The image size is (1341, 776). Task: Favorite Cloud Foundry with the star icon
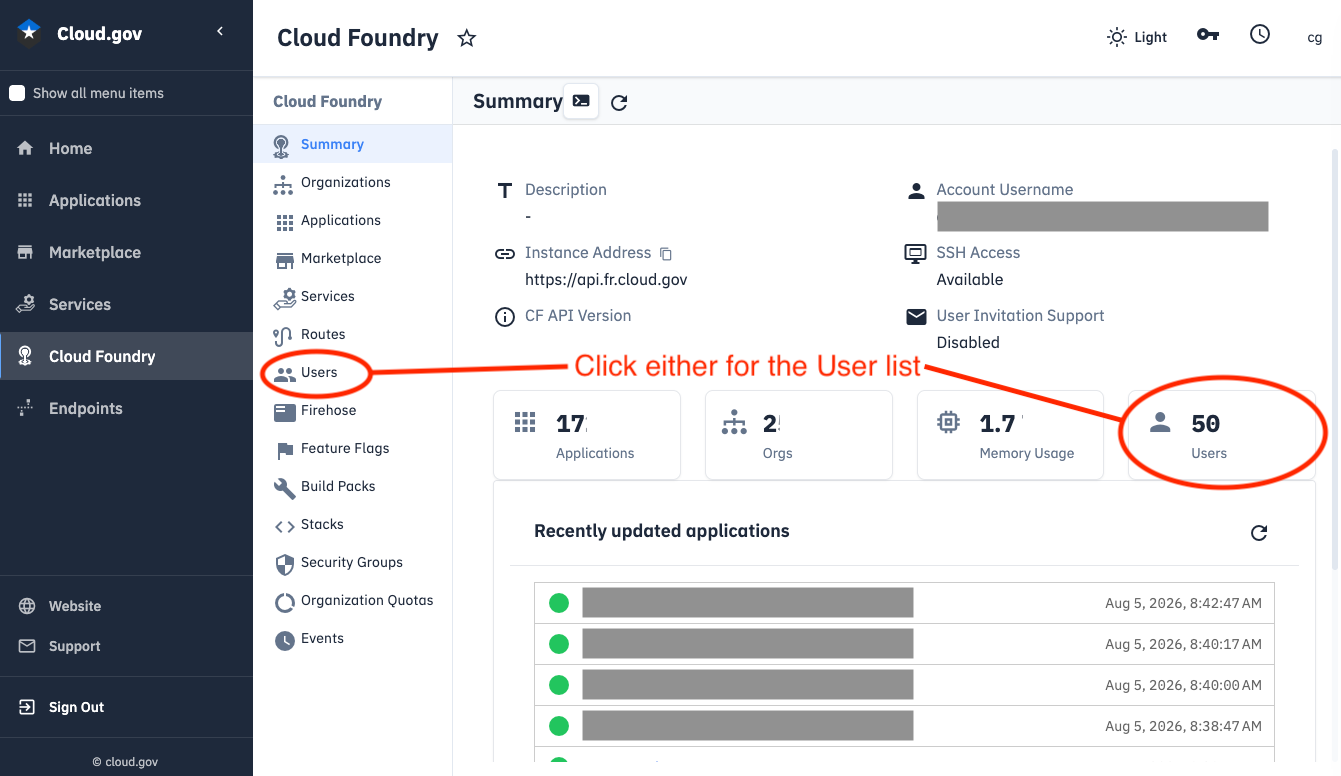[x=466, y=38]
